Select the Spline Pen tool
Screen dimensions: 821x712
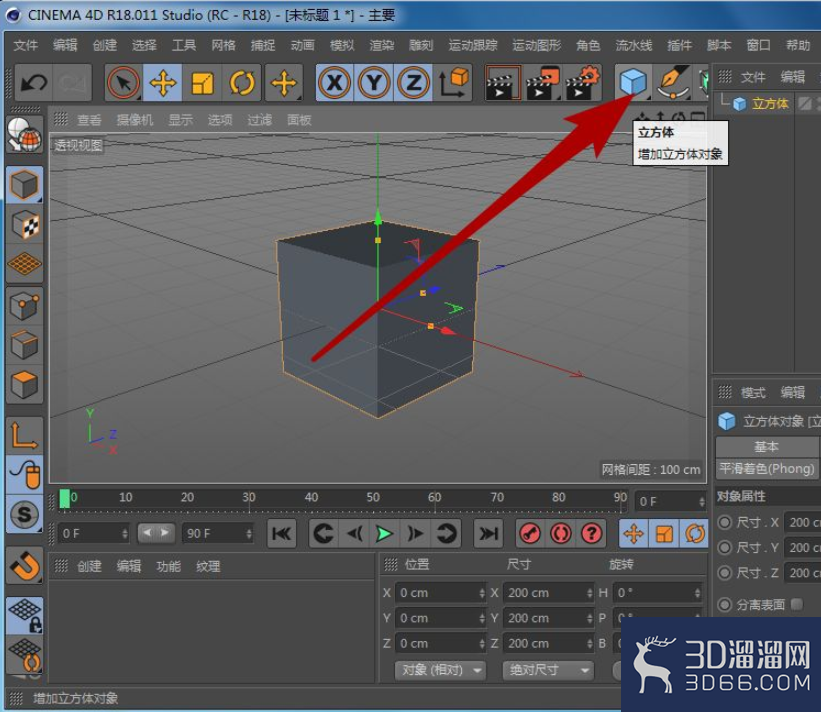pos(673,83)
